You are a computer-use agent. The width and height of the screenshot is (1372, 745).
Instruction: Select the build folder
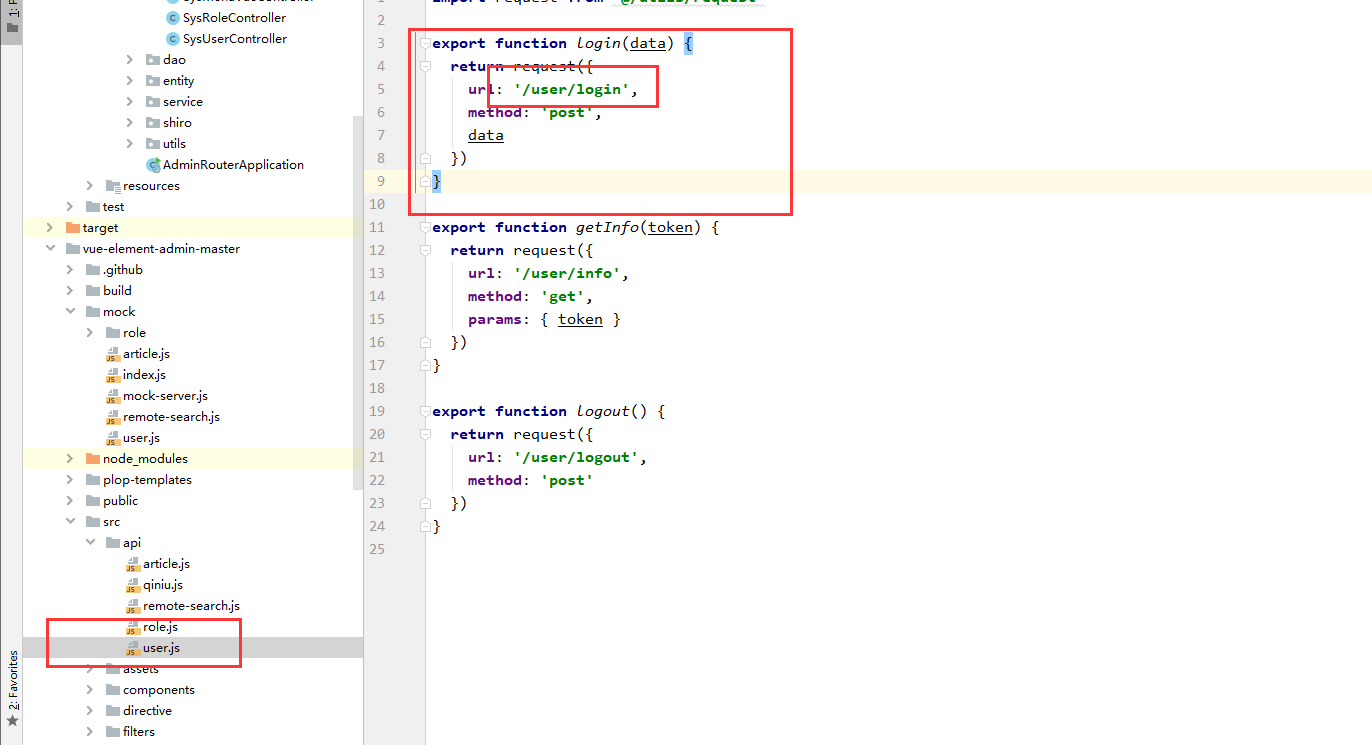[117, 291]
